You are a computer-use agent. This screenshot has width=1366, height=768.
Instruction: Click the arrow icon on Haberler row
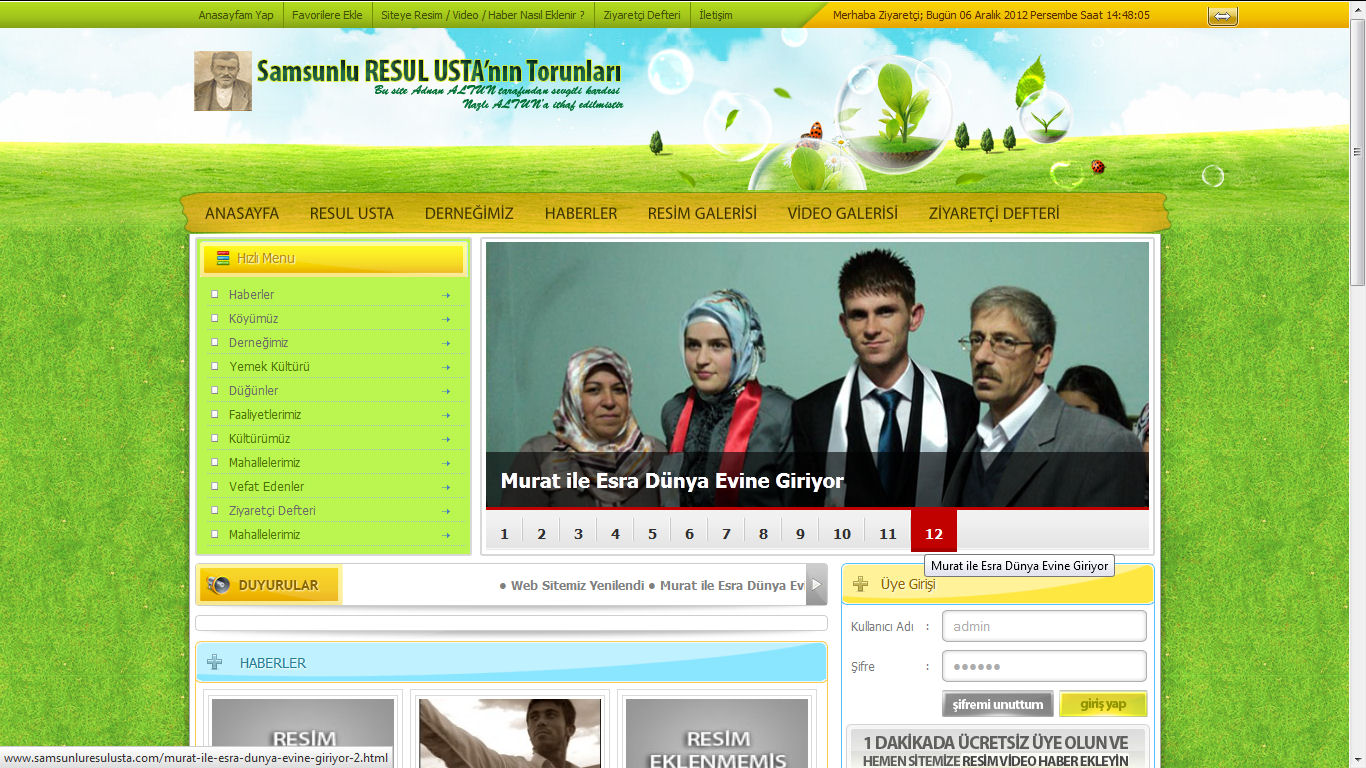click(446, 295)
